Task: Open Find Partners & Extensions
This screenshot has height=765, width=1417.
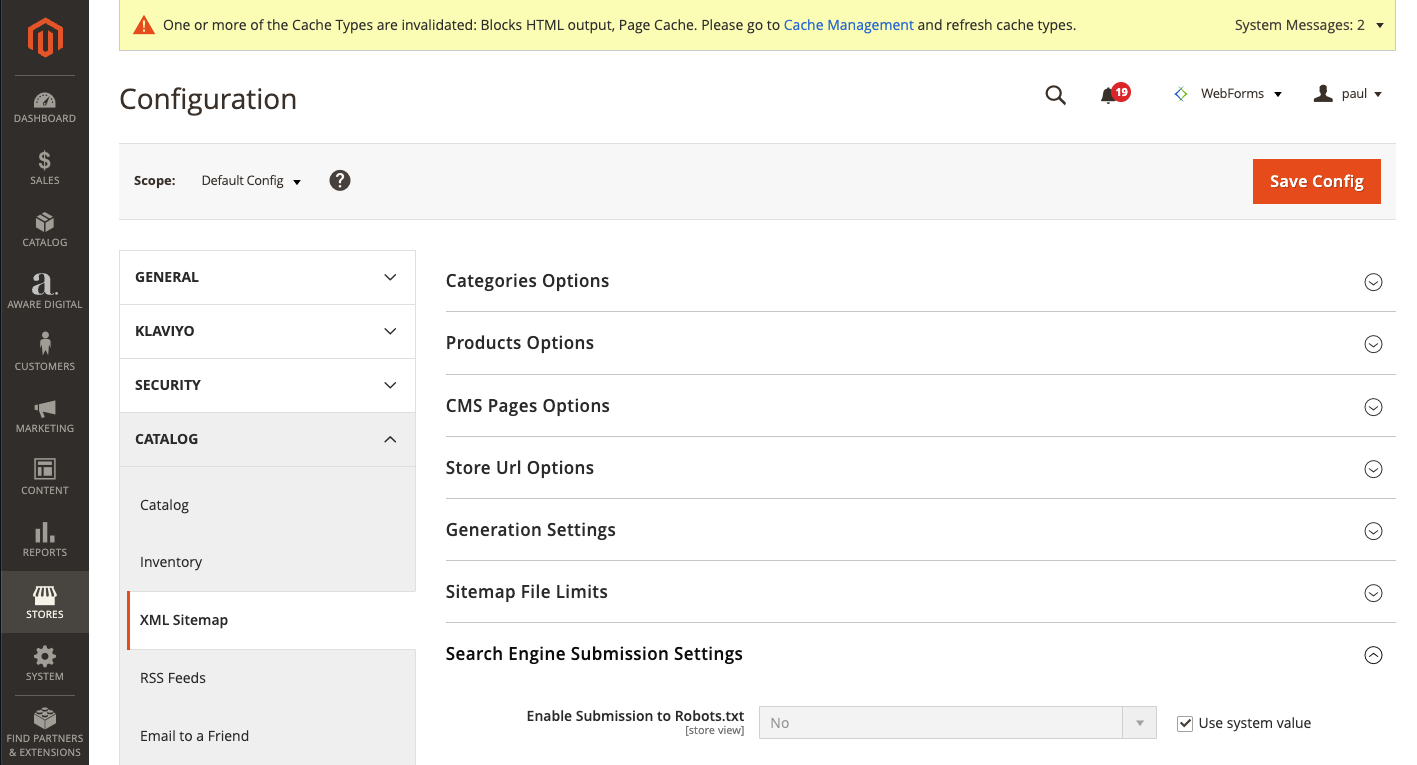Action: [x=44, y=733]
